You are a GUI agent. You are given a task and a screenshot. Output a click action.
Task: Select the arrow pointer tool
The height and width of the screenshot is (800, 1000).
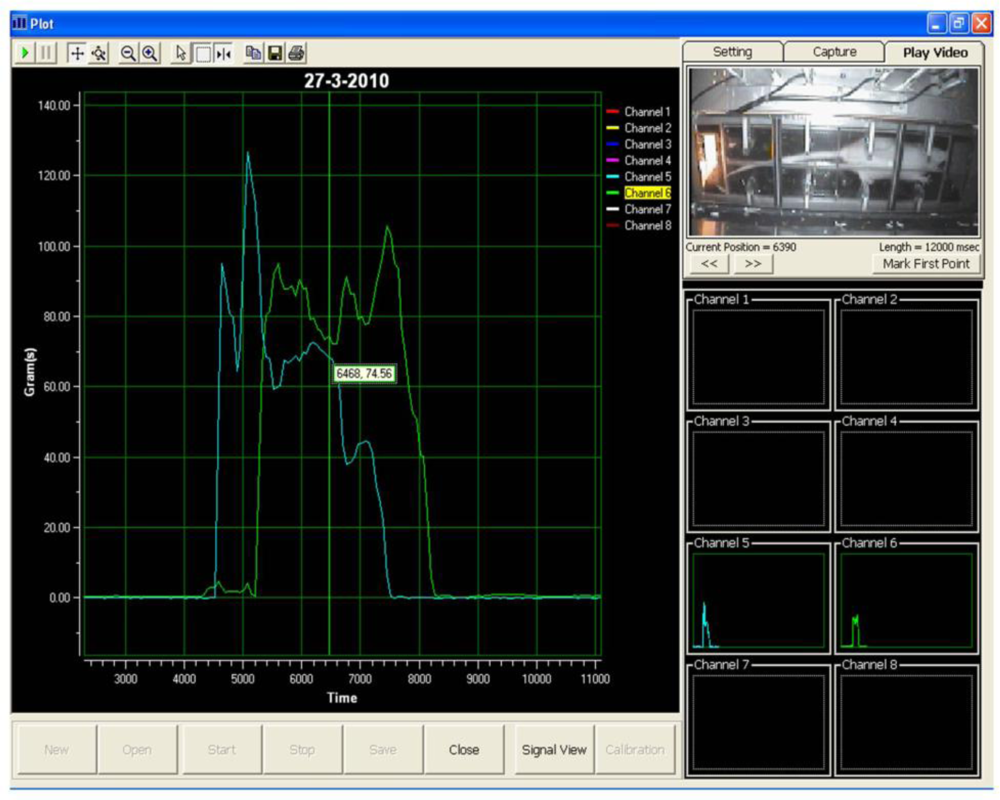(180, 53)
